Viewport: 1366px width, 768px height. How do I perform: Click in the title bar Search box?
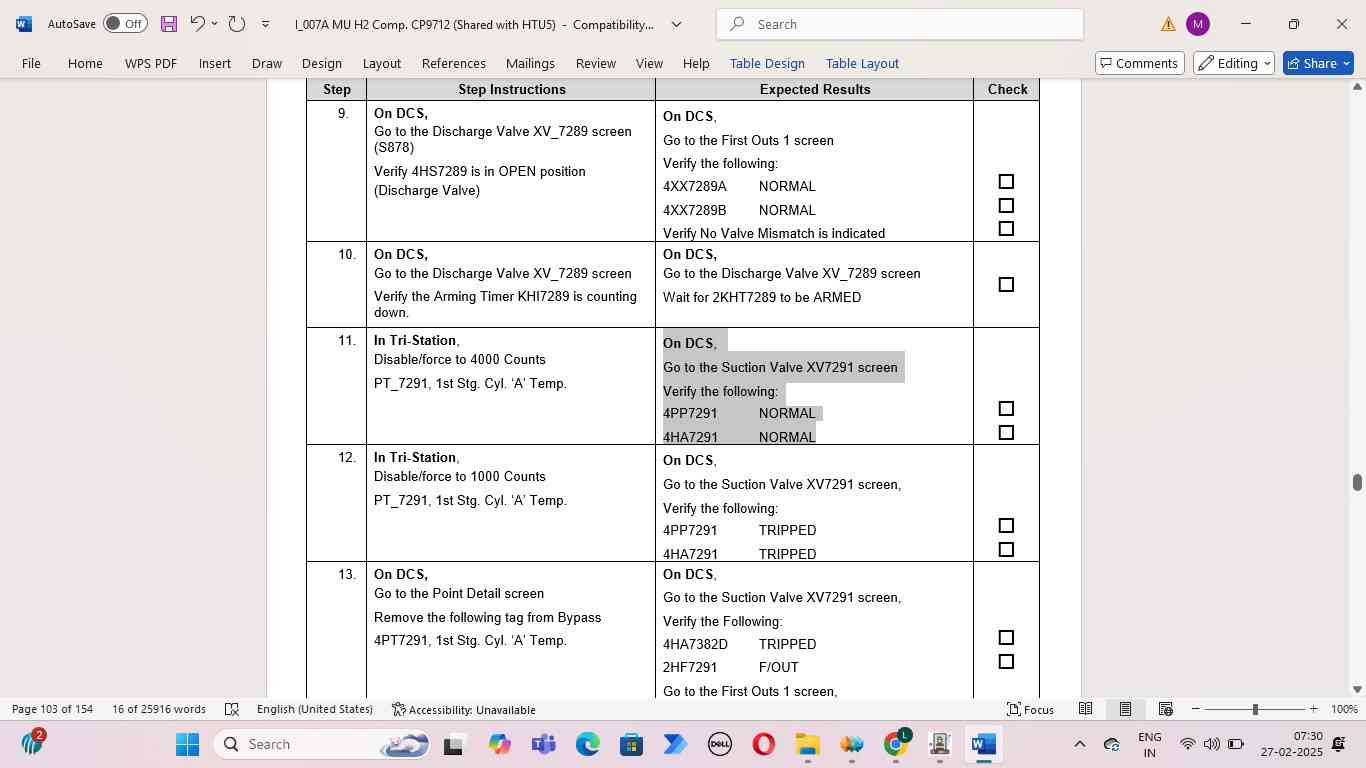(900, 24)
